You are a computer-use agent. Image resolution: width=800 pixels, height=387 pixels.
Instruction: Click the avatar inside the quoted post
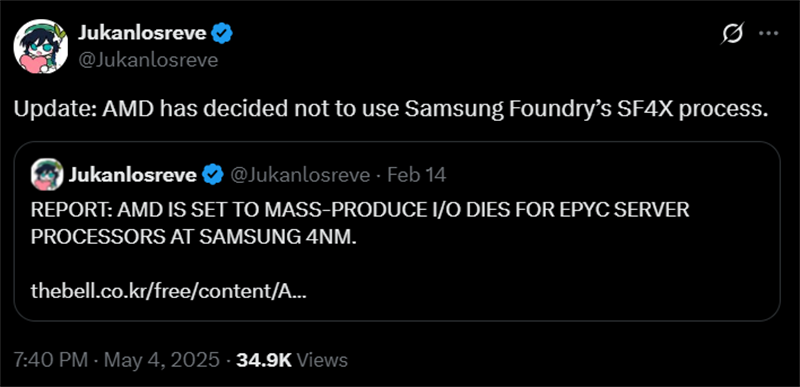click(x=47, y=175)
